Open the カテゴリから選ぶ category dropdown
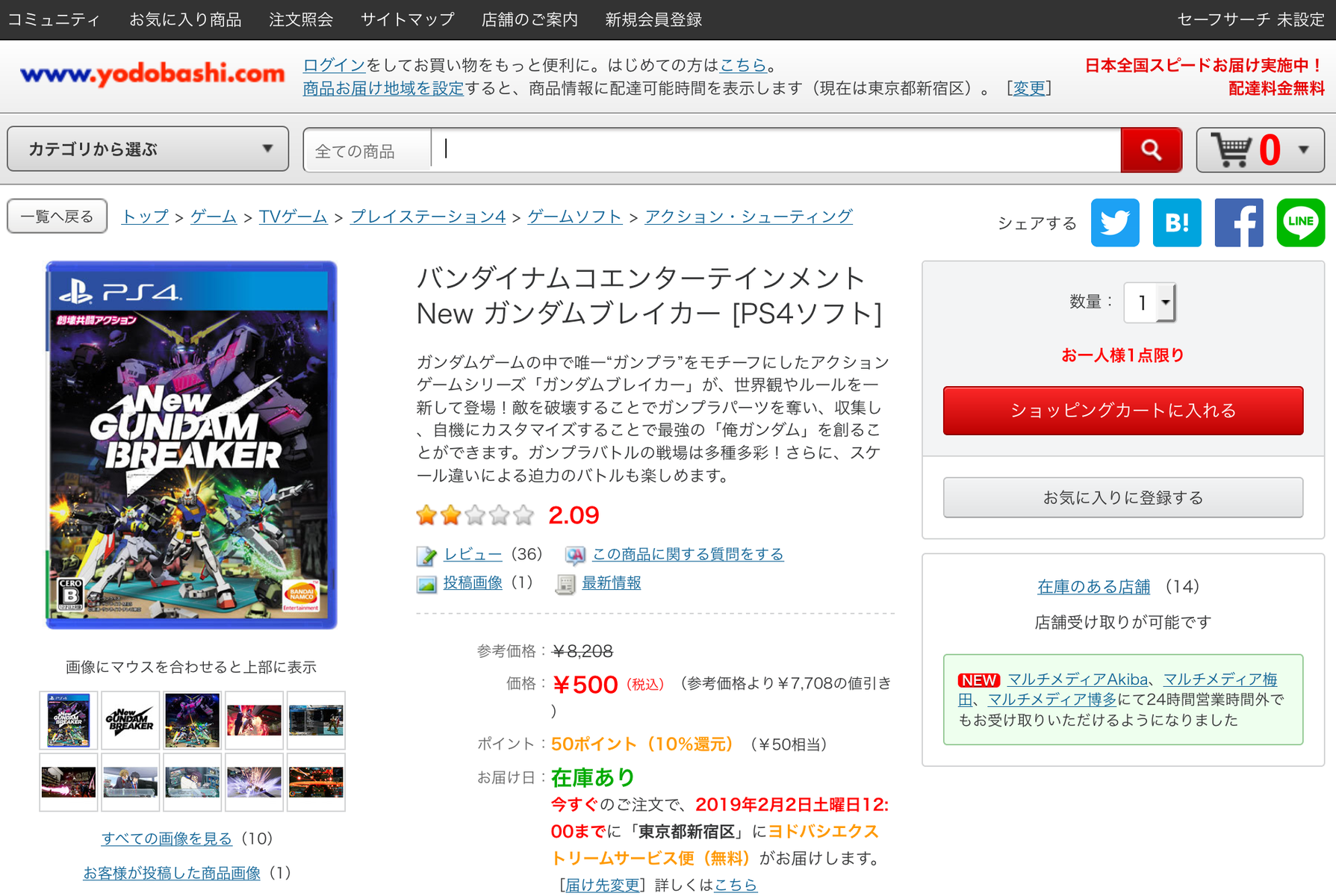Viewport: 1336px width, 896px height. (x=148, y=149)
